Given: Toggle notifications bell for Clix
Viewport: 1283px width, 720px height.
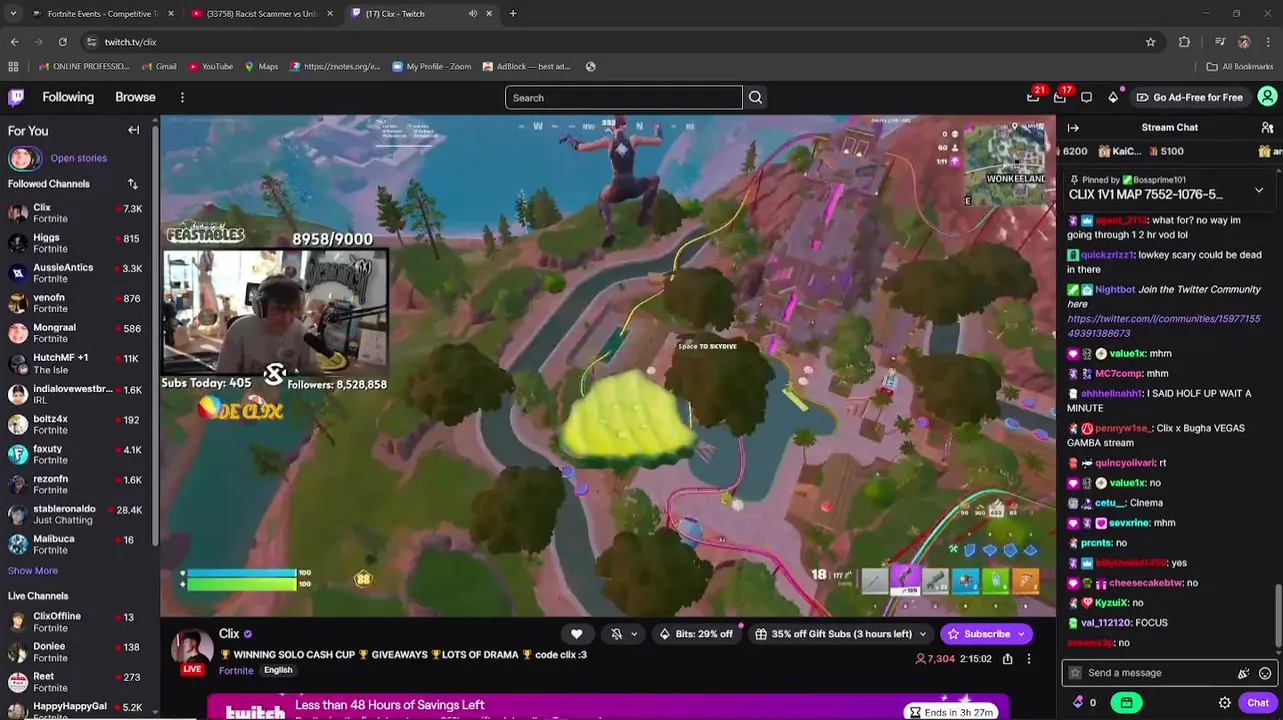Looking at the screenshot, I should click(x=617, y=634).
